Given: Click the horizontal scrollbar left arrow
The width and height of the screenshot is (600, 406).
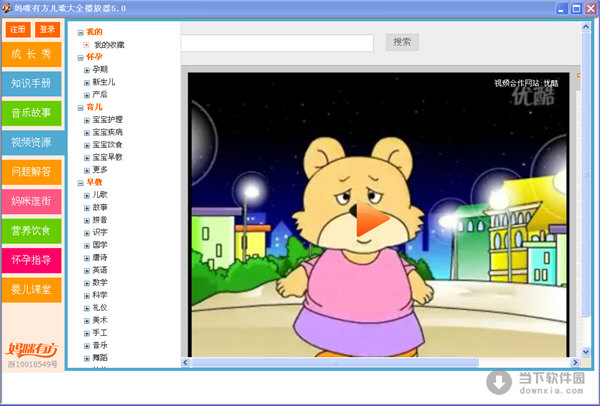Looking at the screenshot, I should pos(186,362).
